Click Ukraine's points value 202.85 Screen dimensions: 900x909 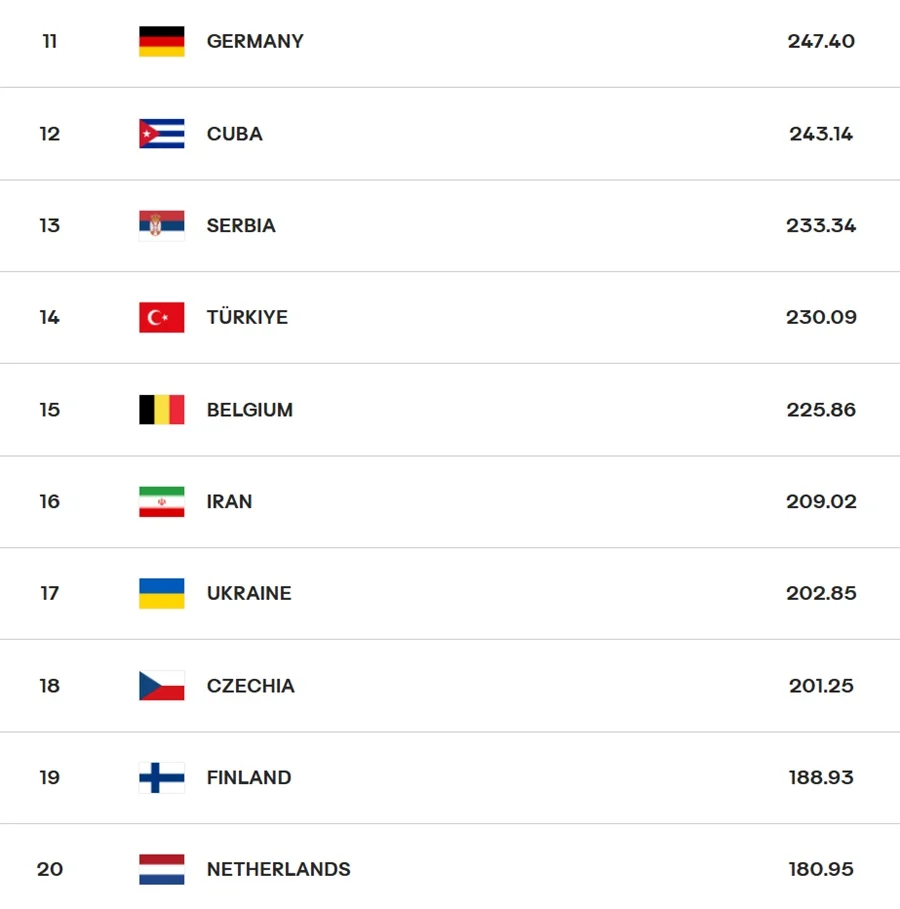821,594
